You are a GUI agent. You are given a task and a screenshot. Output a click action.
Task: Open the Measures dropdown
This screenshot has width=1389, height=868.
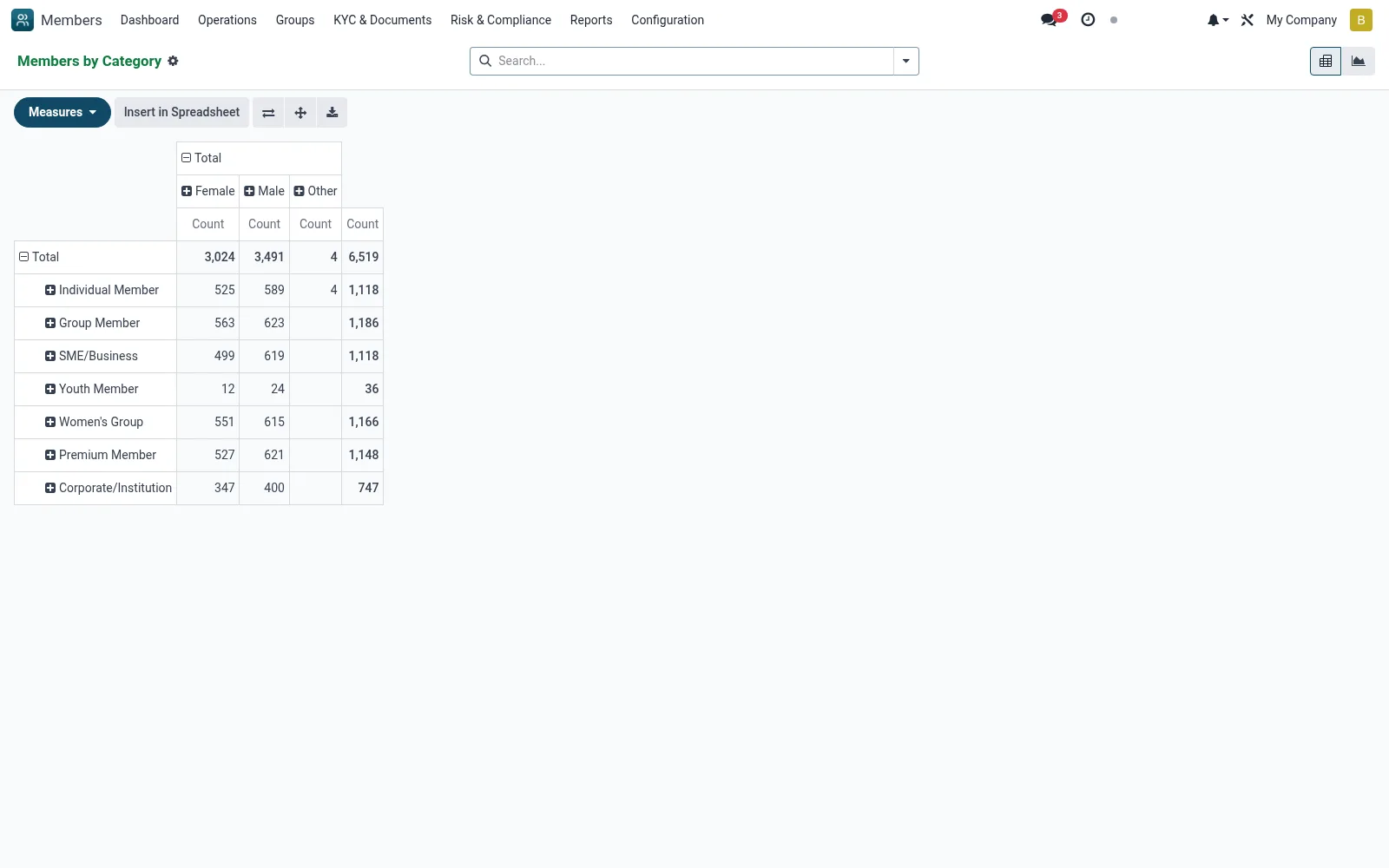(x=63, y=112)
